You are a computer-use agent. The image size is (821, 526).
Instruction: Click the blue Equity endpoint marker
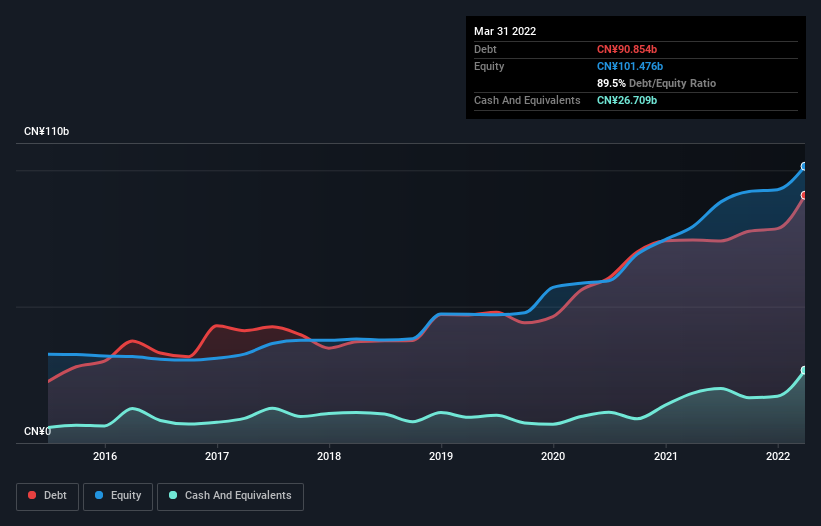click(x=804, y=166)
